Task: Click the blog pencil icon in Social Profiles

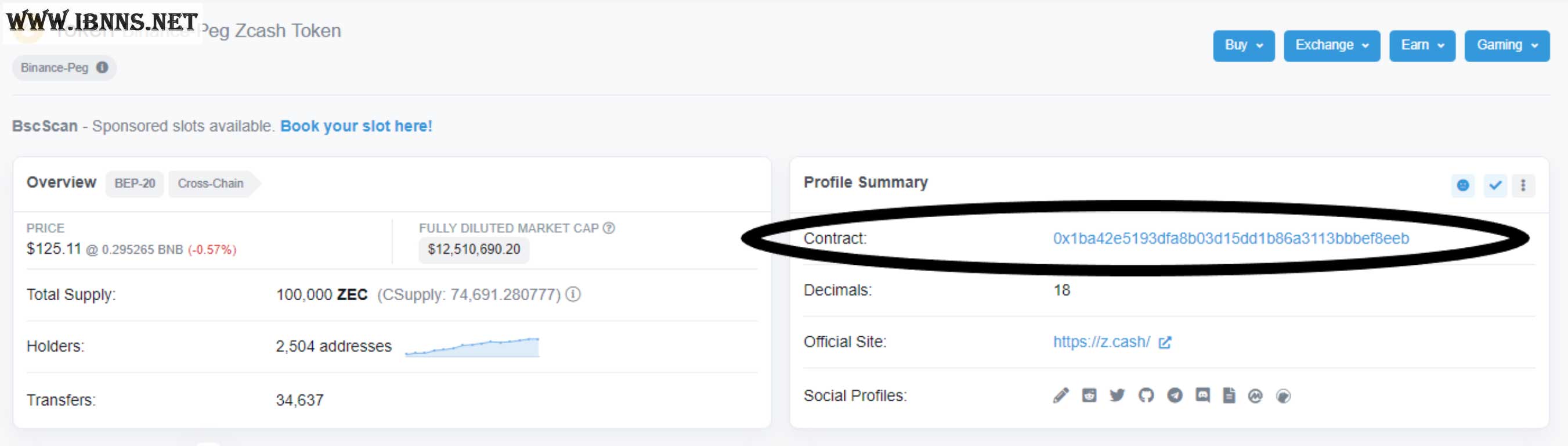Action: [1061, 395]
